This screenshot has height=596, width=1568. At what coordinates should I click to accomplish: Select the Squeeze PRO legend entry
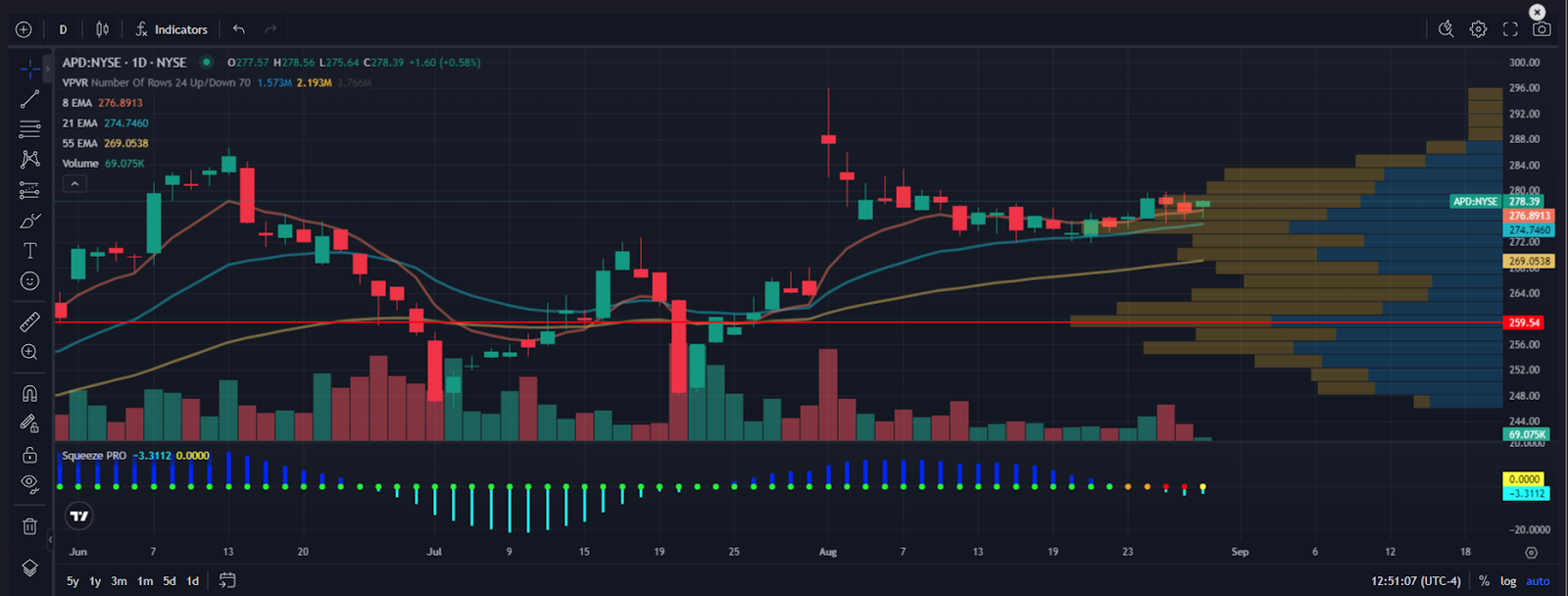click(94, 456)
